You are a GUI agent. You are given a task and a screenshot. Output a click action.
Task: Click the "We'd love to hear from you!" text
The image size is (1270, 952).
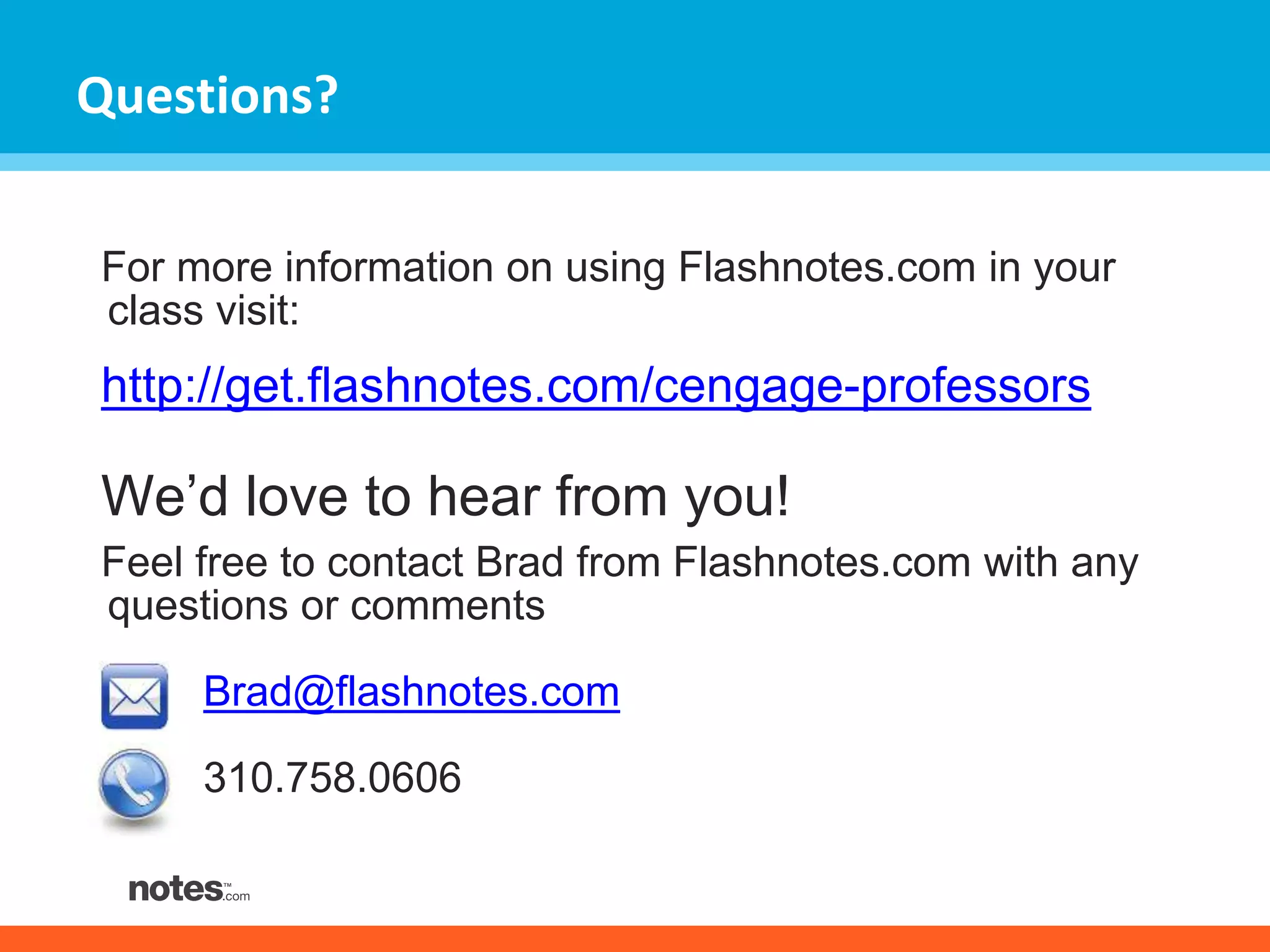[x=445, y=496]
